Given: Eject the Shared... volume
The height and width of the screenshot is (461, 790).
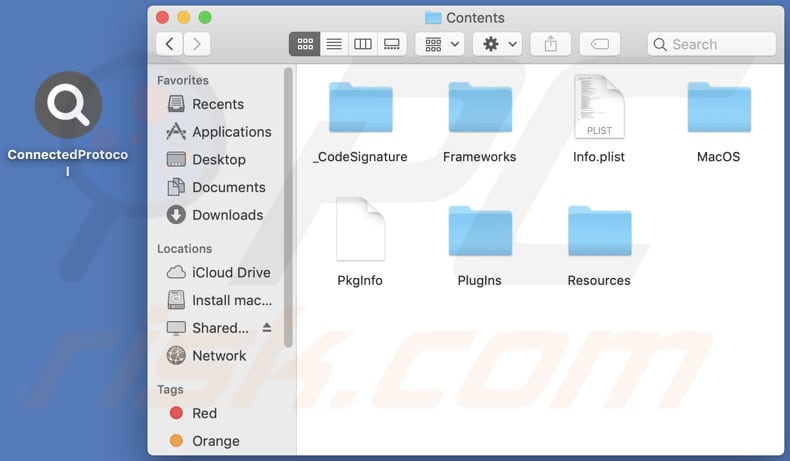Looking at the screenshot, I should click(x=267, y=328).
